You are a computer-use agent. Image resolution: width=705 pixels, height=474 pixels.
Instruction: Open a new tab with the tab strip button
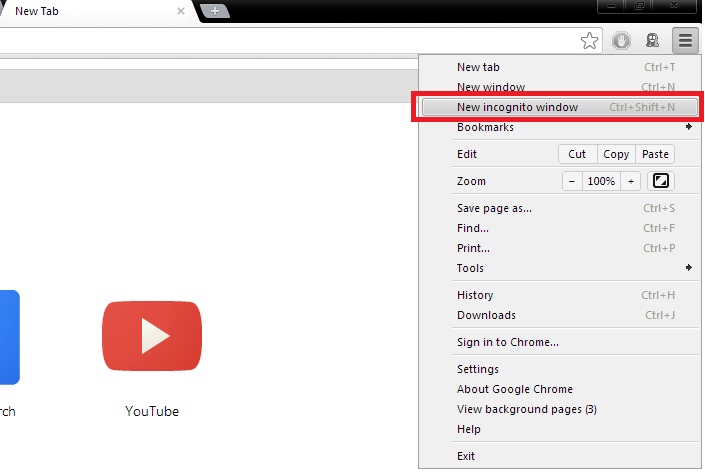pyautogui.click(x=213, y=11)
